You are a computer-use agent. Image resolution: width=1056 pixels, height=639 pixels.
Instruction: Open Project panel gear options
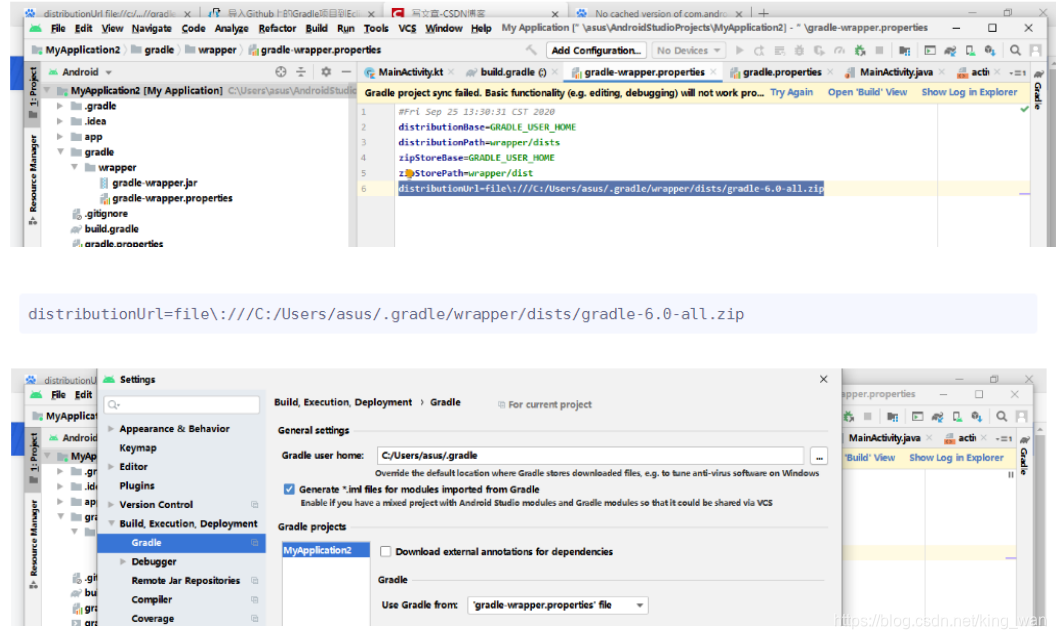point(326,72)
